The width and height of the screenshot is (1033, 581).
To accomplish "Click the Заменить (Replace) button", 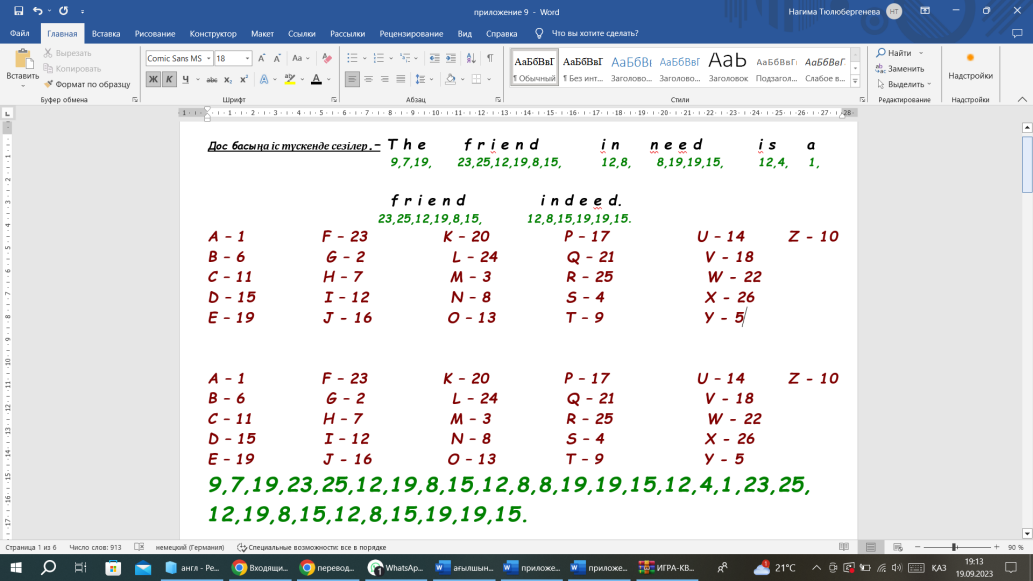I will [900, 69].
